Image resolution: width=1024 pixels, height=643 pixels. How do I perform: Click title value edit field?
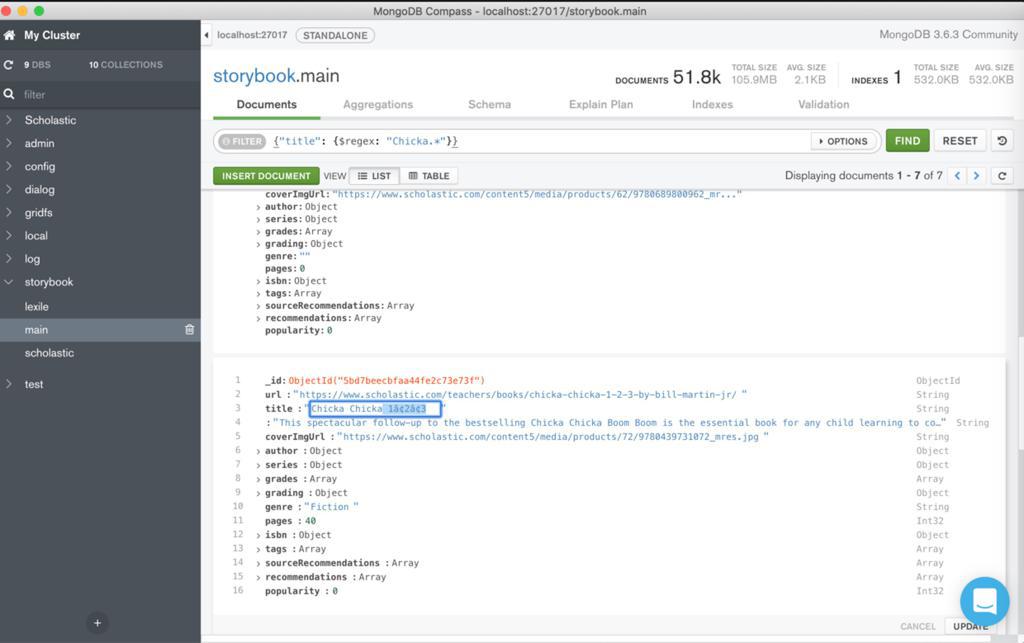click(375, 409)
